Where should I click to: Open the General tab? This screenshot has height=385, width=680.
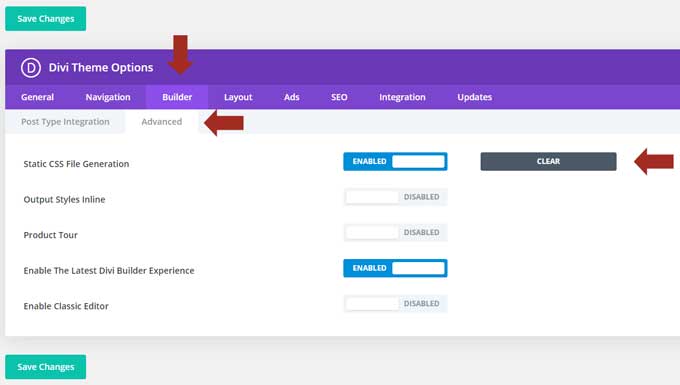click(37, 97)
